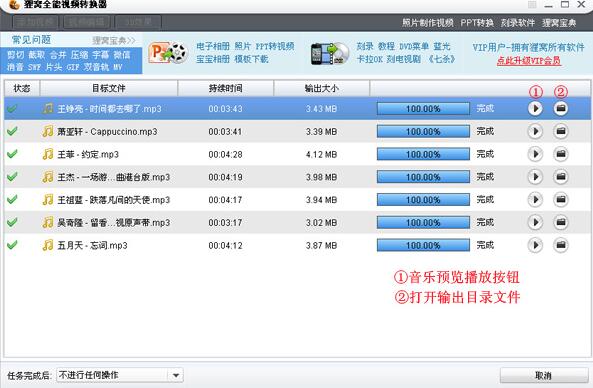The image size is (593, 388).
Task: Click progress bar of 王铮亮 - 时间都去哪了.mp3
Action: pos(423,109)
